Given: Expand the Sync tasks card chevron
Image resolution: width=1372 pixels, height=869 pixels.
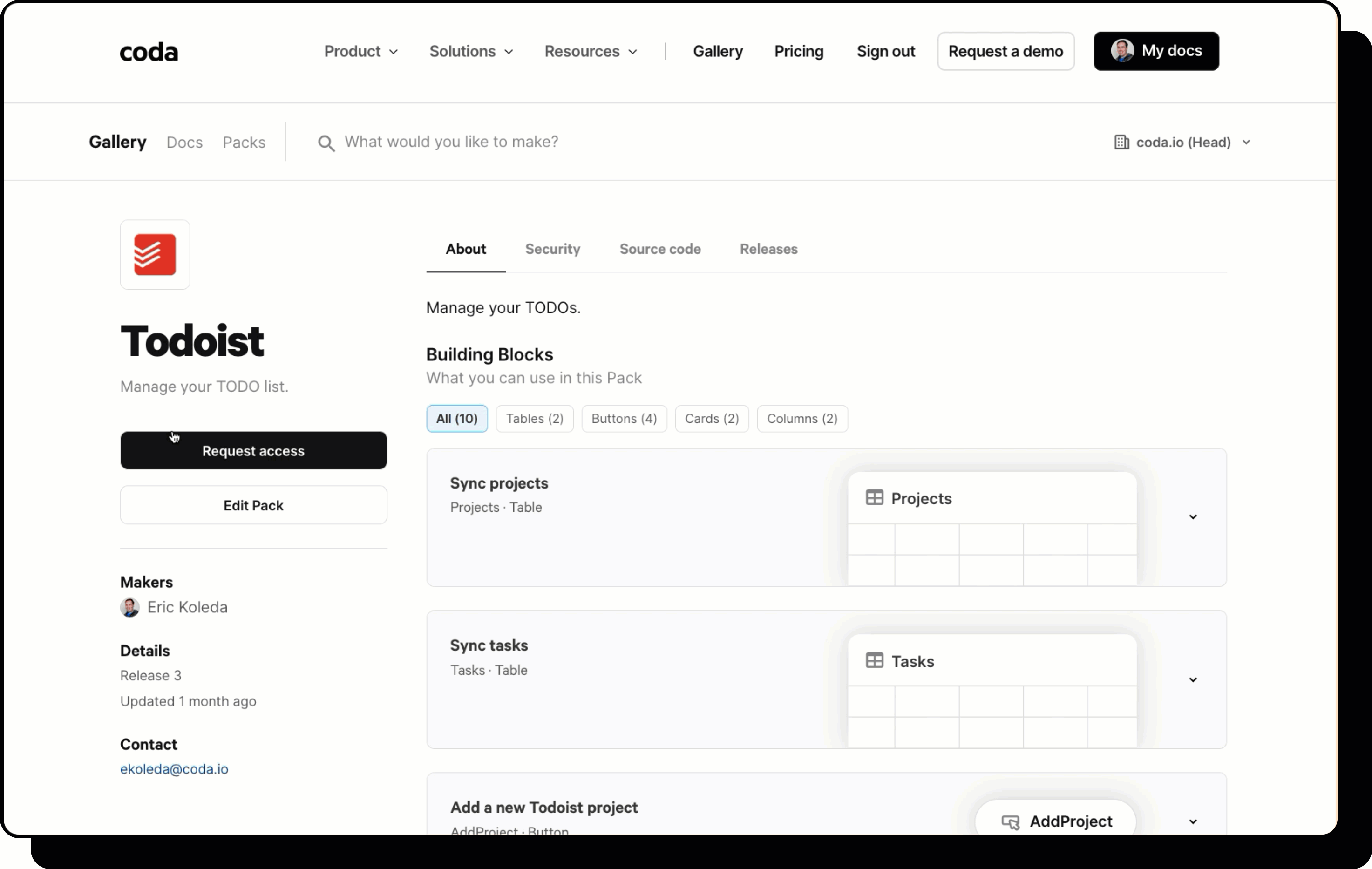Looking at the screenshot, I should point(1193,679).
